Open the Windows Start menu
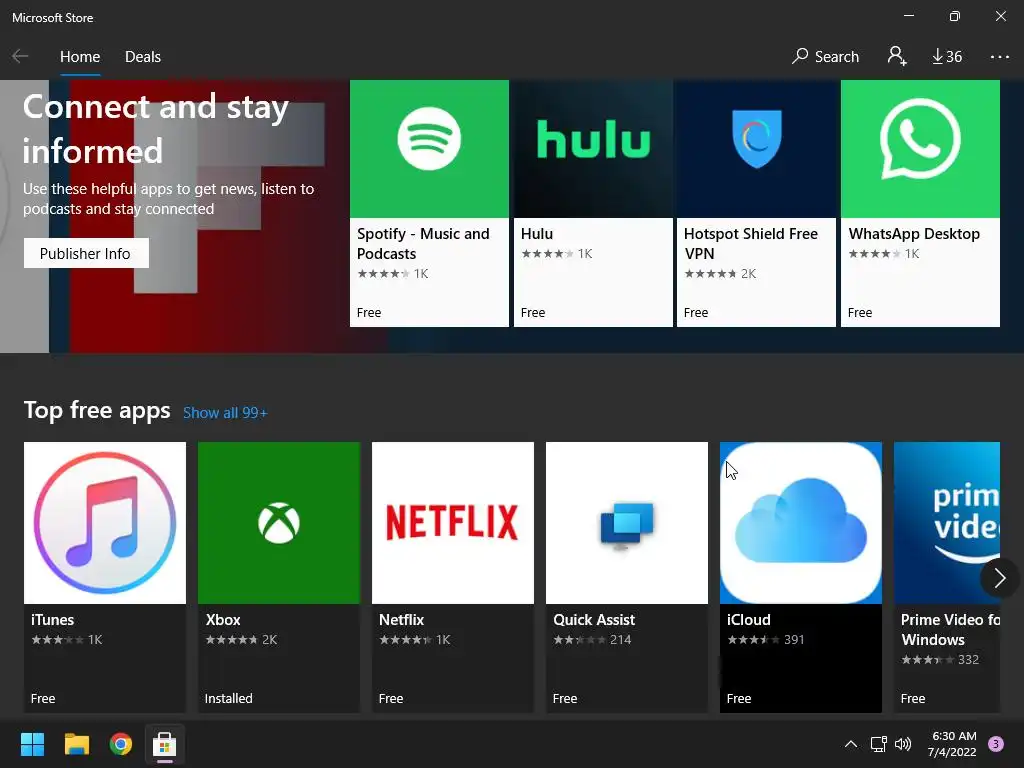 pyautogui.click(x=32, y=744)
